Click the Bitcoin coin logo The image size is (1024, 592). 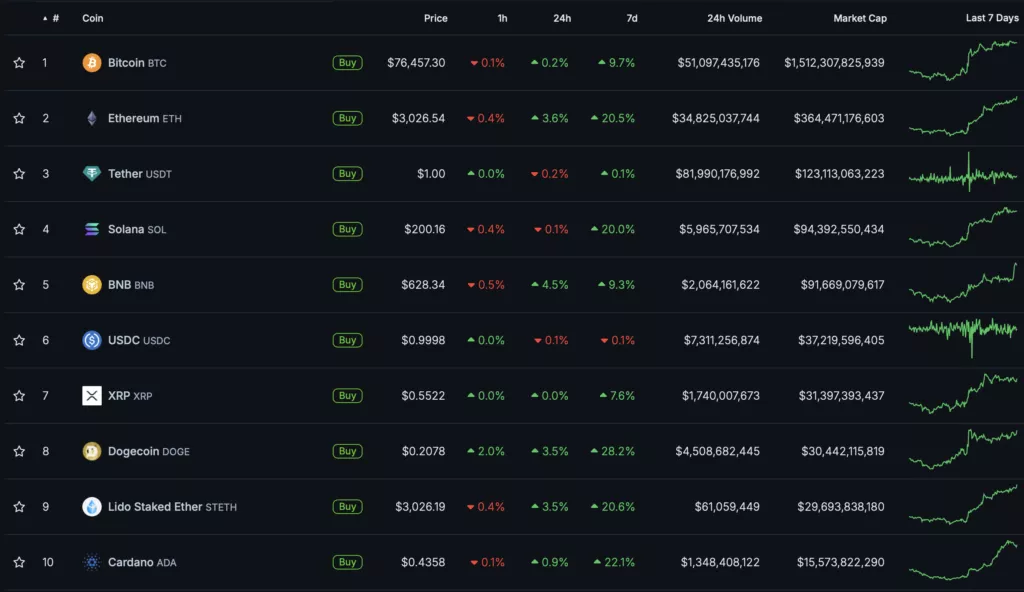[91, 63]
